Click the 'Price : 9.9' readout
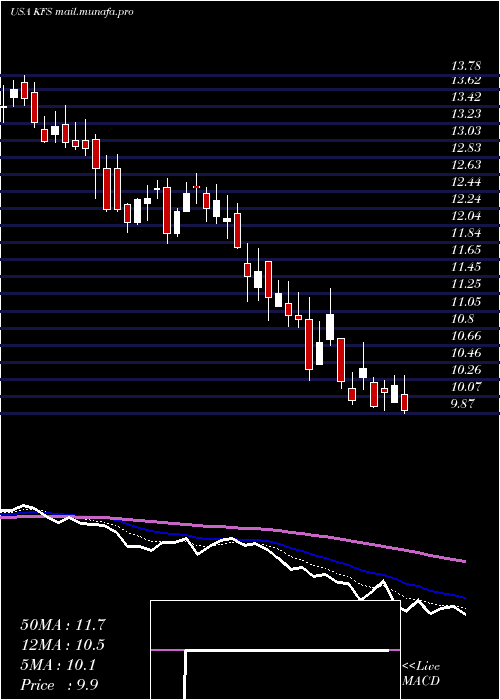Image resolution: width=500 pixels, height=700 pixels. [59, 685]
